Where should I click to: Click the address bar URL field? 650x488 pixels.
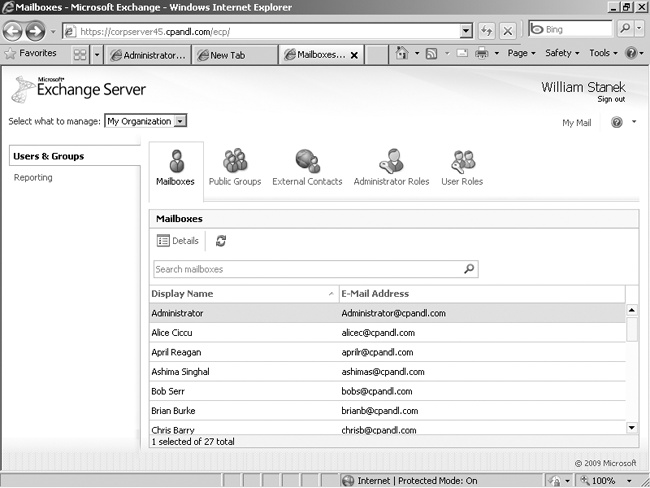[261, 31]
